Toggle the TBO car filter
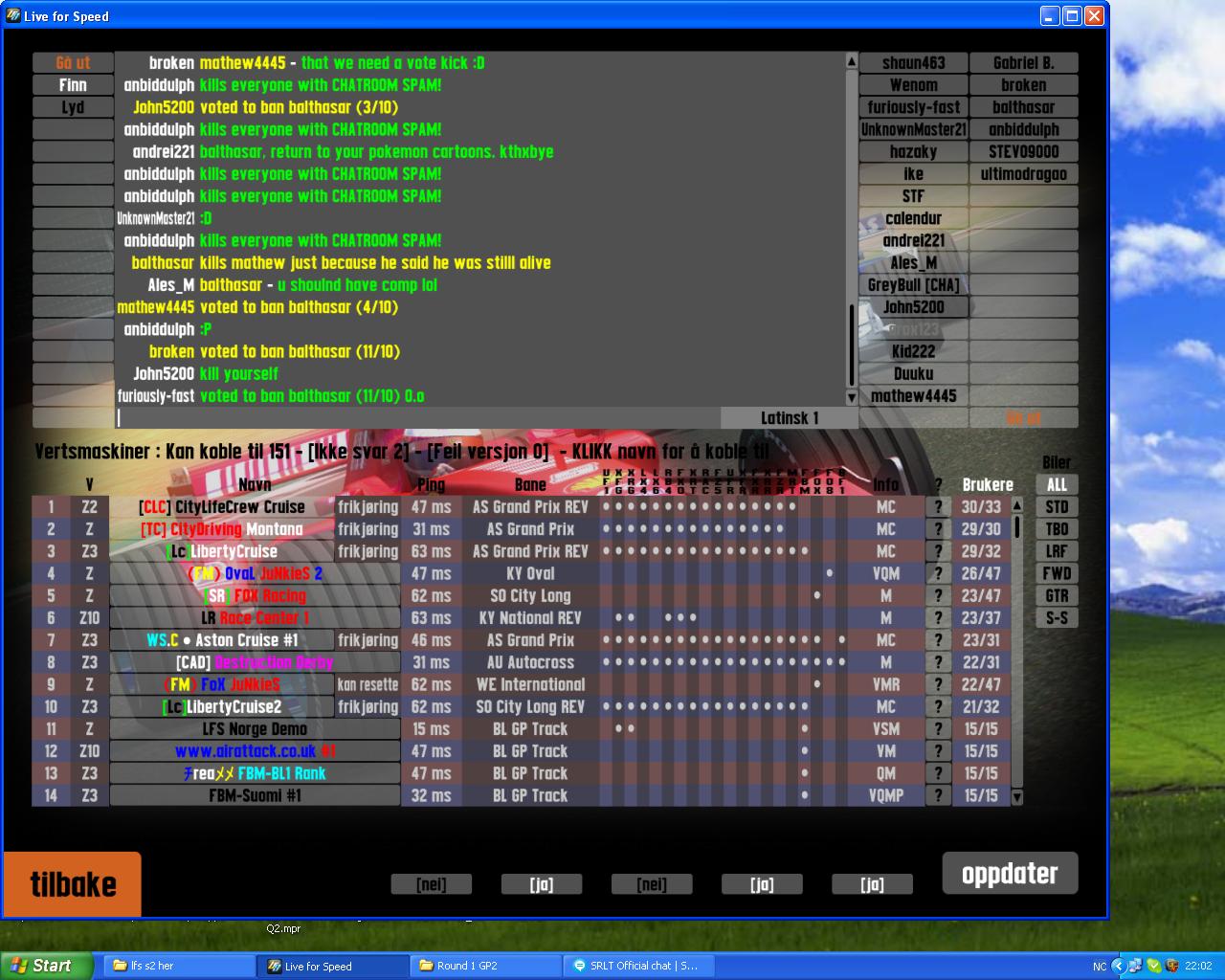The height and width of the screenshot is (980, 1225). pos(1057,529)
